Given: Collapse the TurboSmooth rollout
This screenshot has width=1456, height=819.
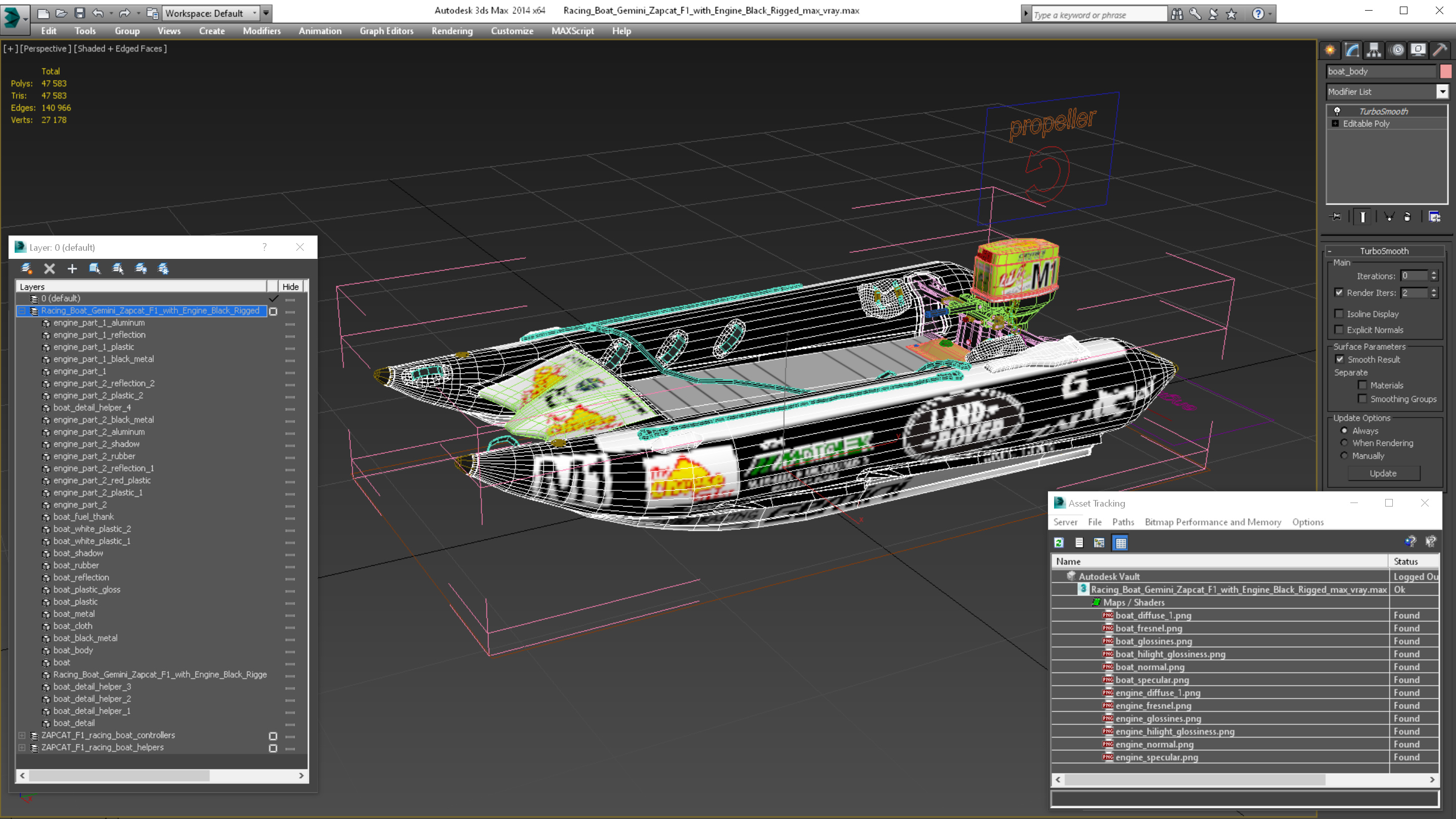Looking at the screenshot, I should tap(1330, 251).
